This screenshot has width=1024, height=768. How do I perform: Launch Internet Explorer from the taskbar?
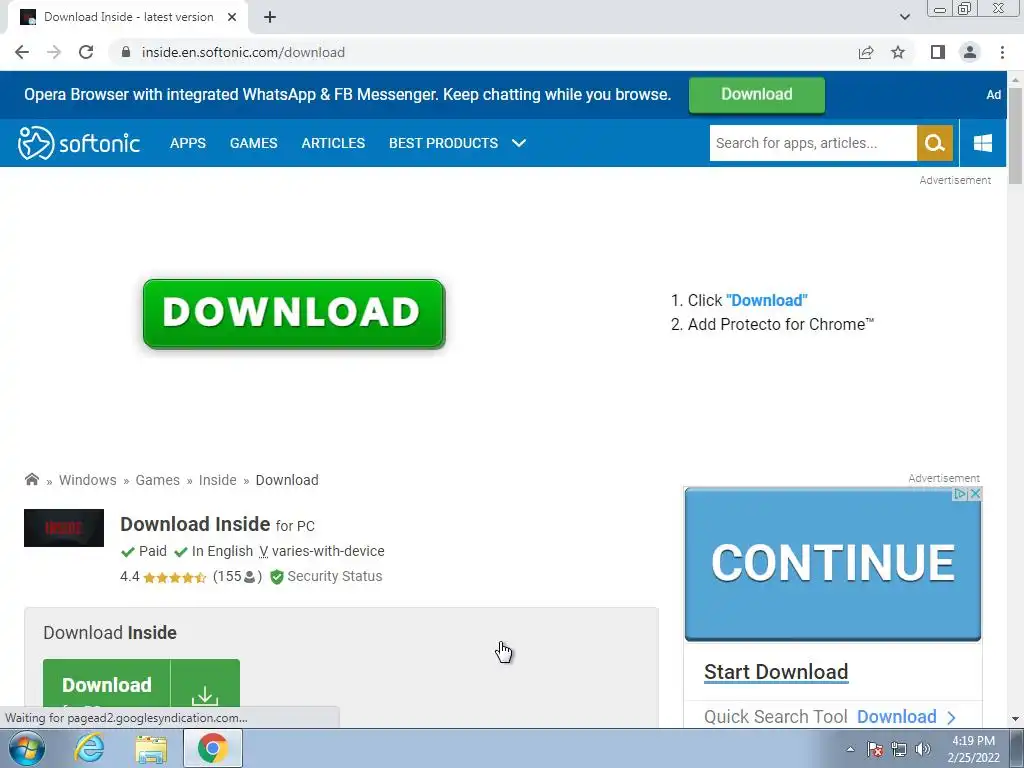pyautogui.click(x=89, y=748)
